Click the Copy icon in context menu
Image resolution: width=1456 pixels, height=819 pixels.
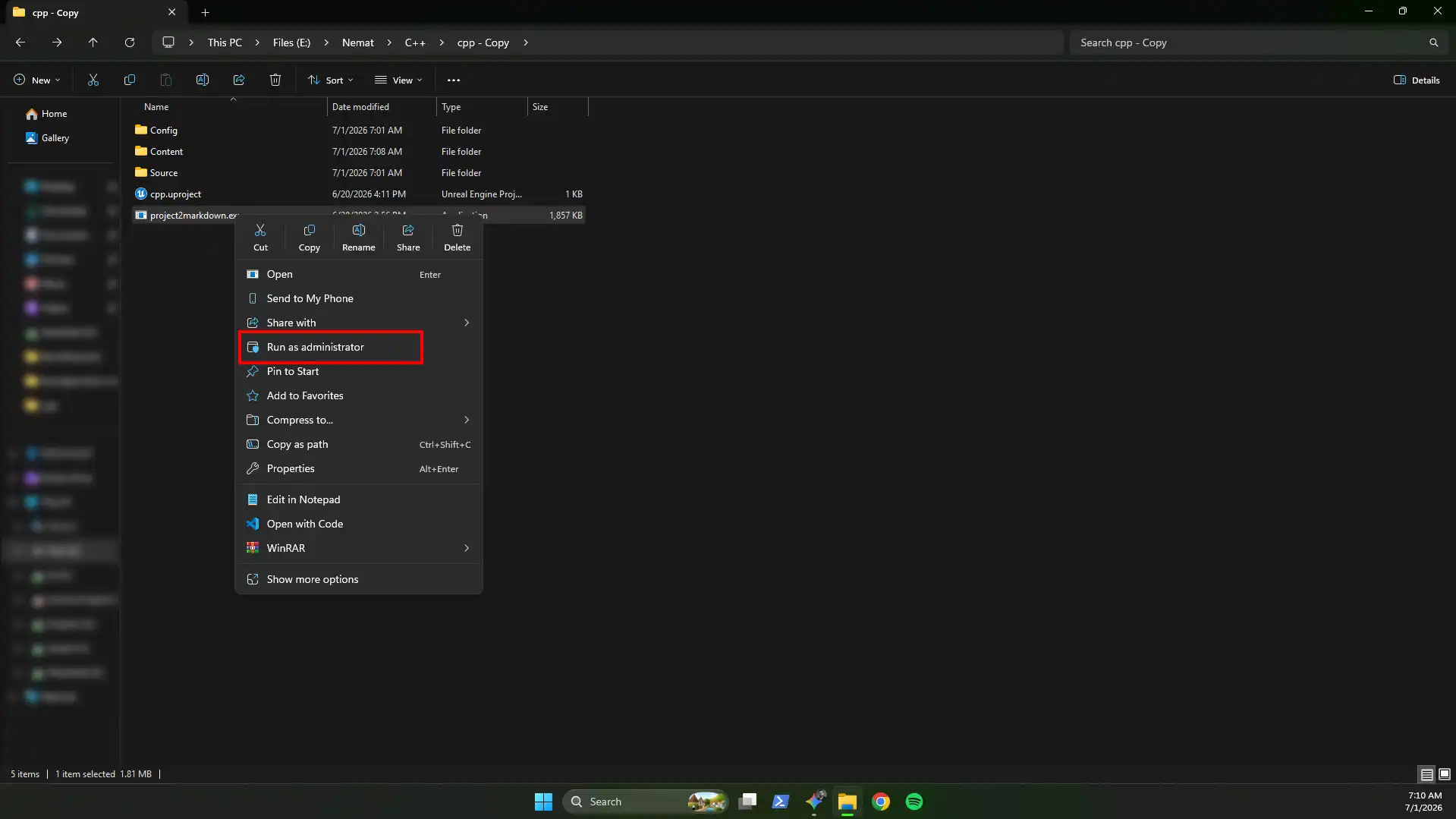309,237
